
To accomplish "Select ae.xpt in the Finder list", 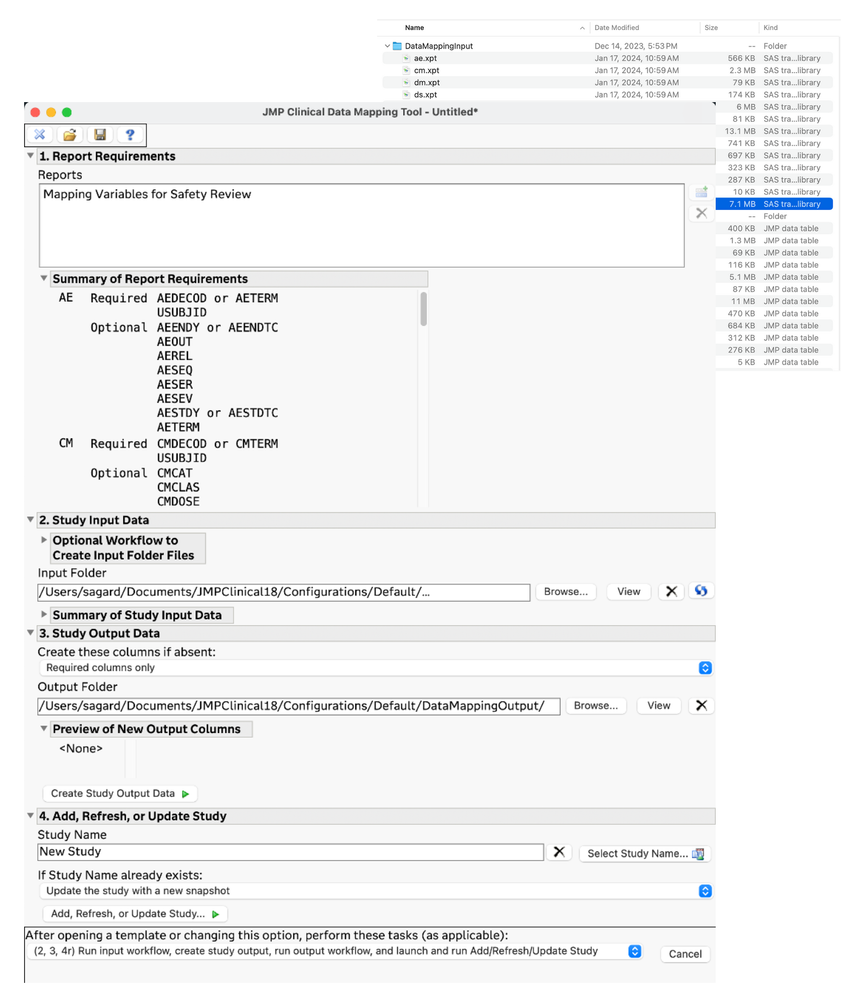I will coord(425,58).
